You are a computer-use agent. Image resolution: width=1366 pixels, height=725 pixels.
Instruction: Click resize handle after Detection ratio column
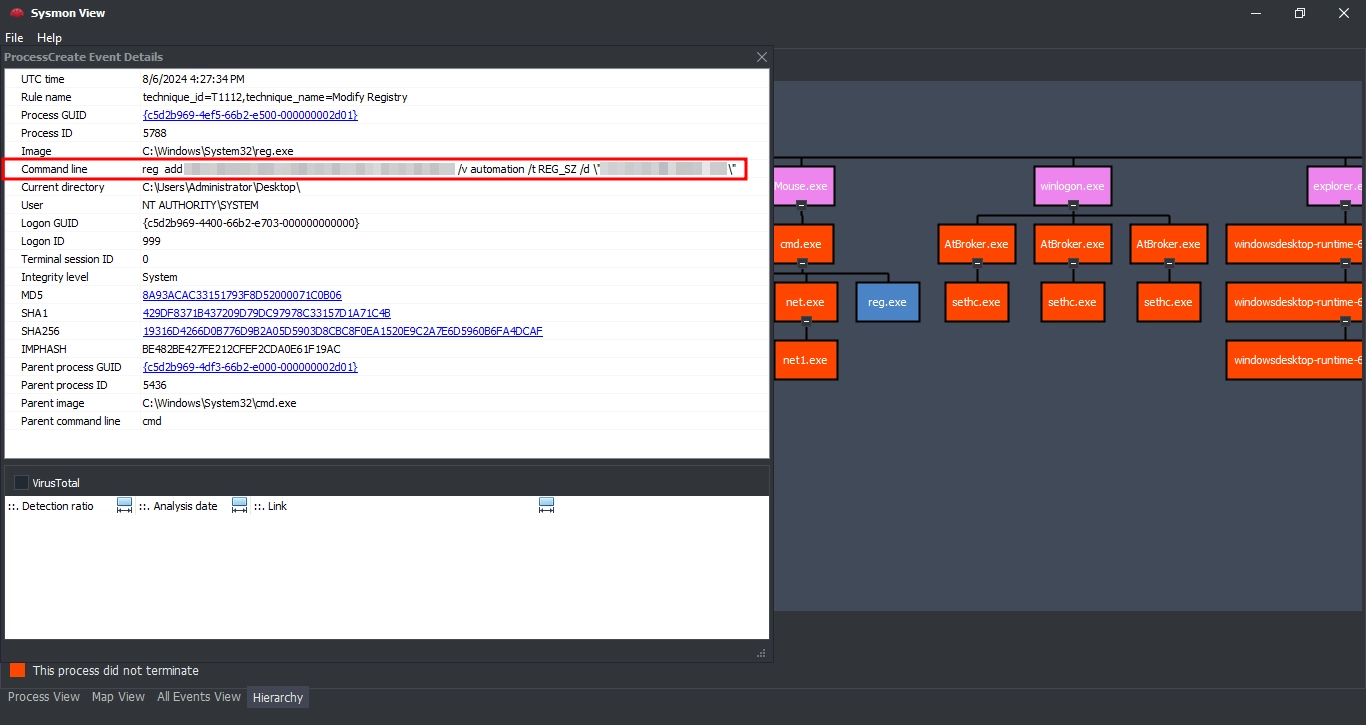(124, 506)
